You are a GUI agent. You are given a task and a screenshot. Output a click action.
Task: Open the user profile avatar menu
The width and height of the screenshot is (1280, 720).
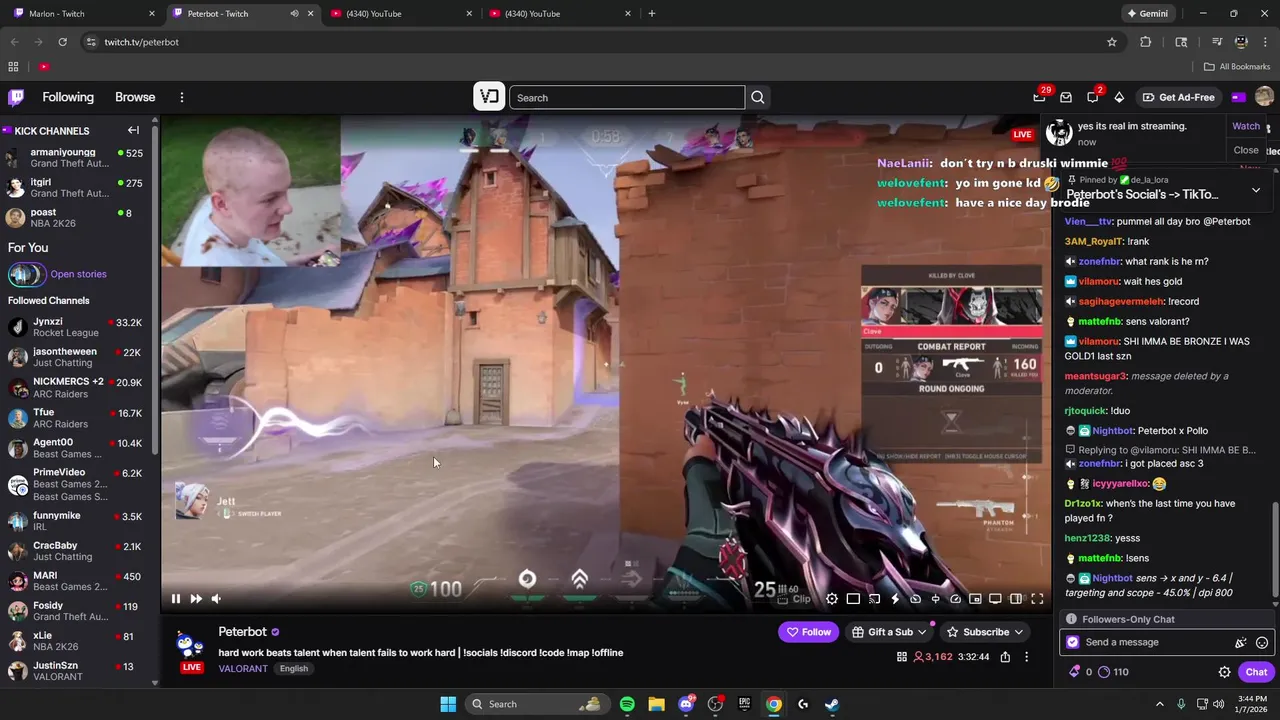coord(1264,97)
